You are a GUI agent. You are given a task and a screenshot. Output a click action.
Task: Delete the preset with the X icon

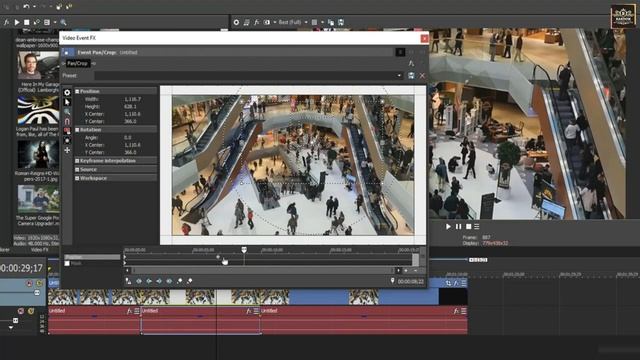click(422, 76)
